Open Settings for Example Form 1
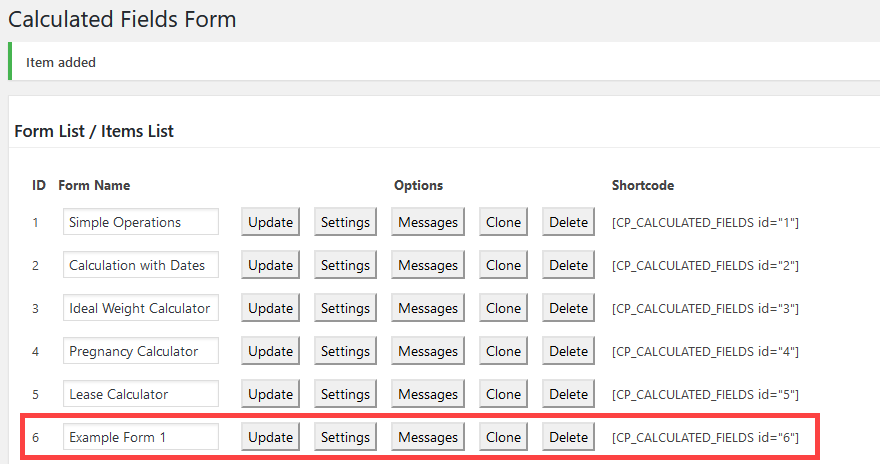880x464 pixels. [345, 437]
